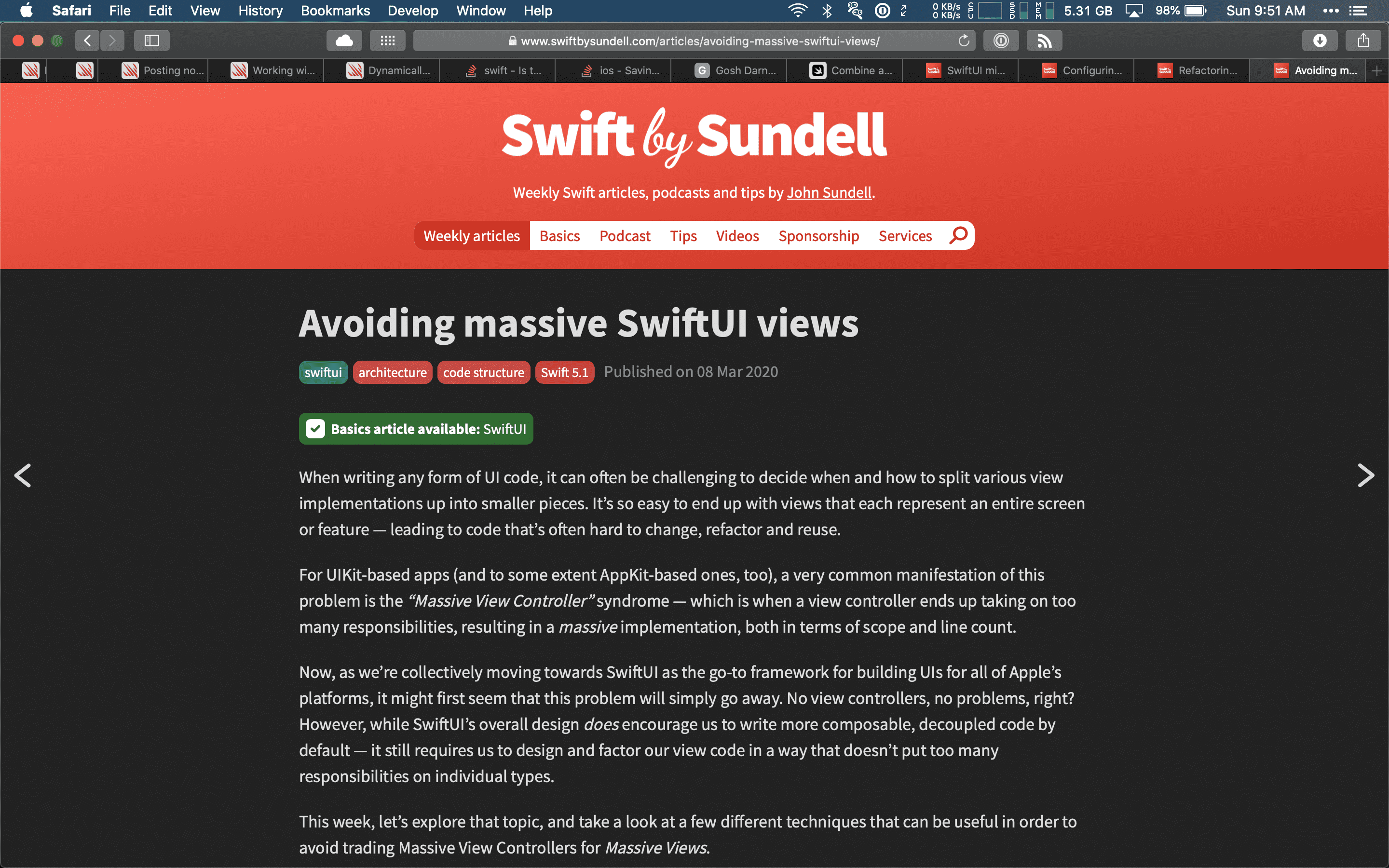
Task: Open the John Sundell author link
Action: pos(830,192)
